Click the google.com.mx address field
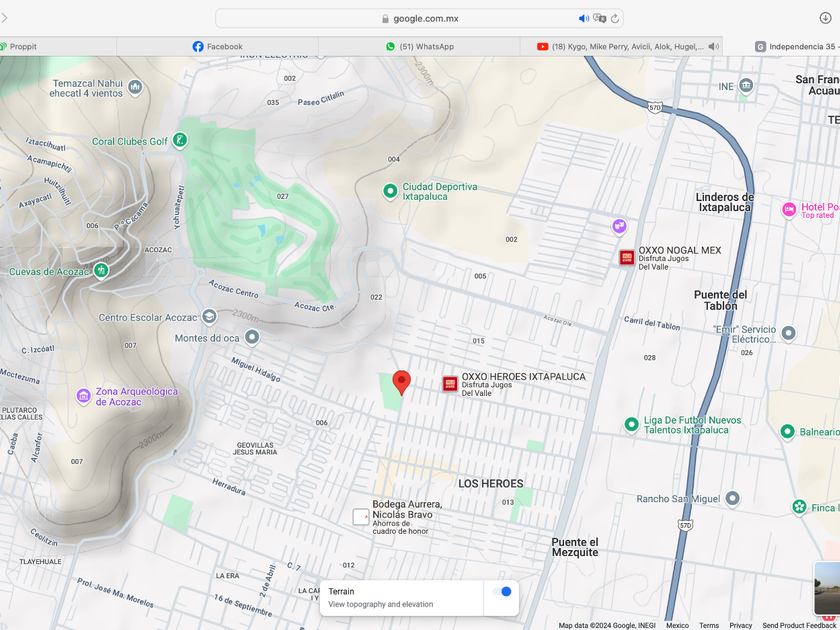The height and width of the screenshot is (630, 840). (419, 19)
